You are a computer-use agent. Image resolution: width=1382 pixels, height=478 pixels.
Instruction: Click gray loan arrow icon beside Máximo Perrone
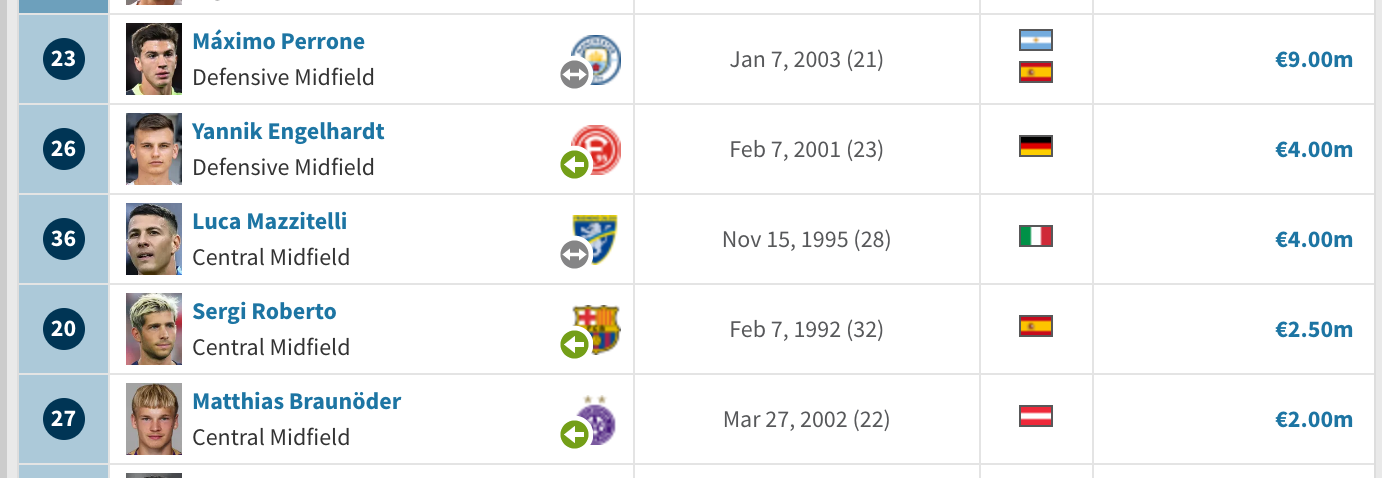point(574,74)
